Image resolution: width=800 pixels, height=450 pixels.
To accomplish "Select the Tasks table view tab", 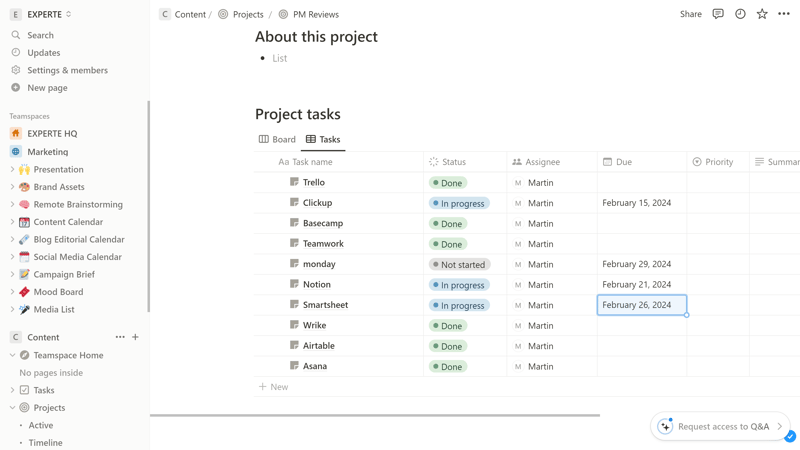I will (x=323, y=139).
